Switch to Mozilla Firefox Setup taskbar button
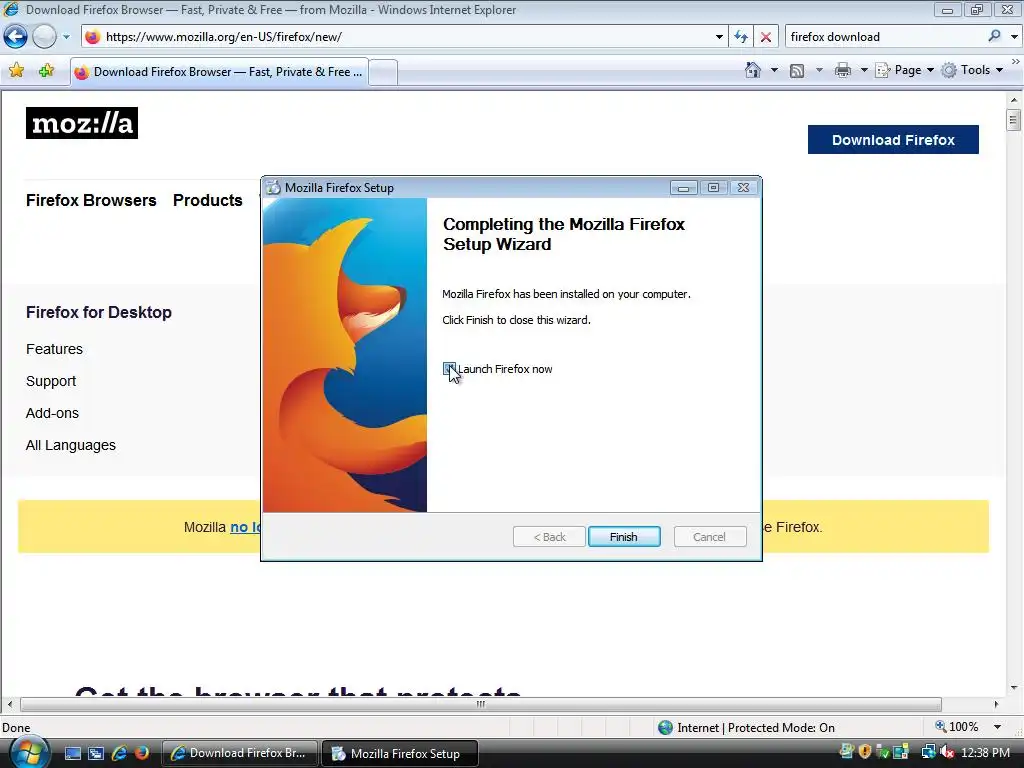This screenshot has width=1024, height=768. [400, 754]
